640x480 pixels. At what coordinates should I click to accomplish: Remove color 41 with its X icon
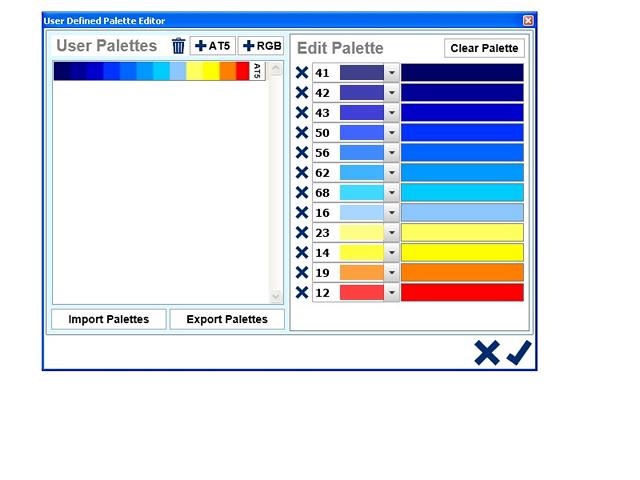tap(302, 72)
